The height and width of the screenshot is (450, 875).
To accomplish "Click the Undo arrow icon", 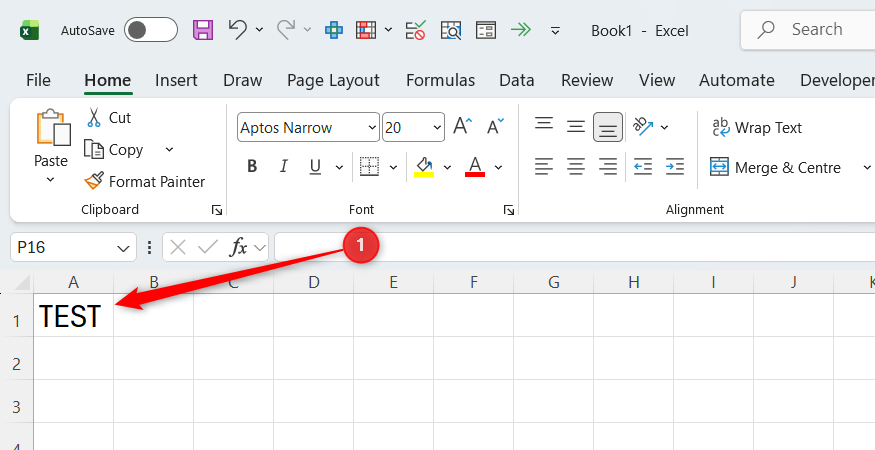I will 238,29.
